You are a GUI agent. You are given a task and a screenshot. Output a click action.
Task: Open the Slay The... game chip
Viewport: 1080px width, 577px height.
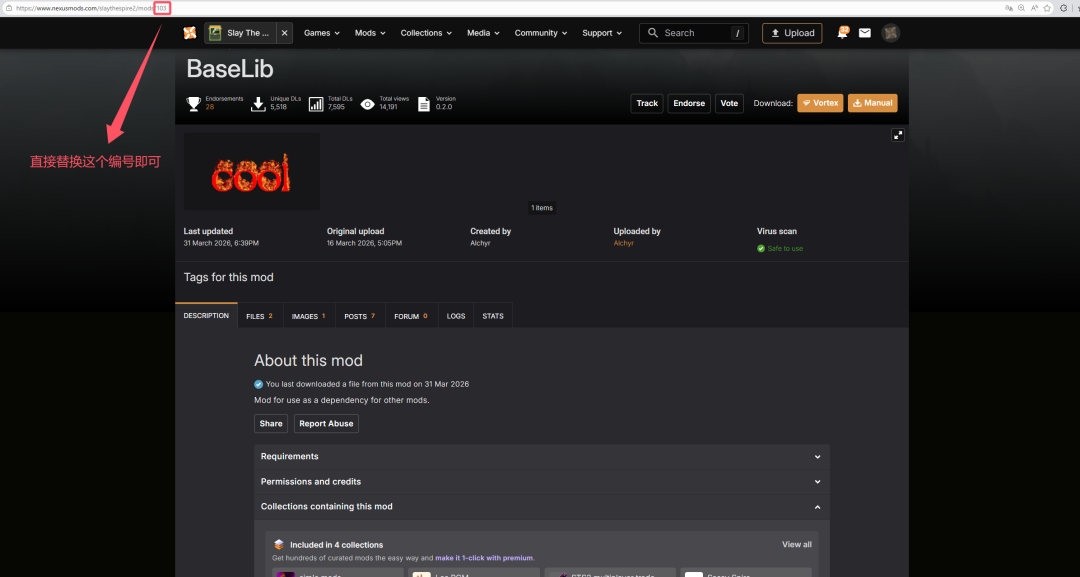pos(240,33)
